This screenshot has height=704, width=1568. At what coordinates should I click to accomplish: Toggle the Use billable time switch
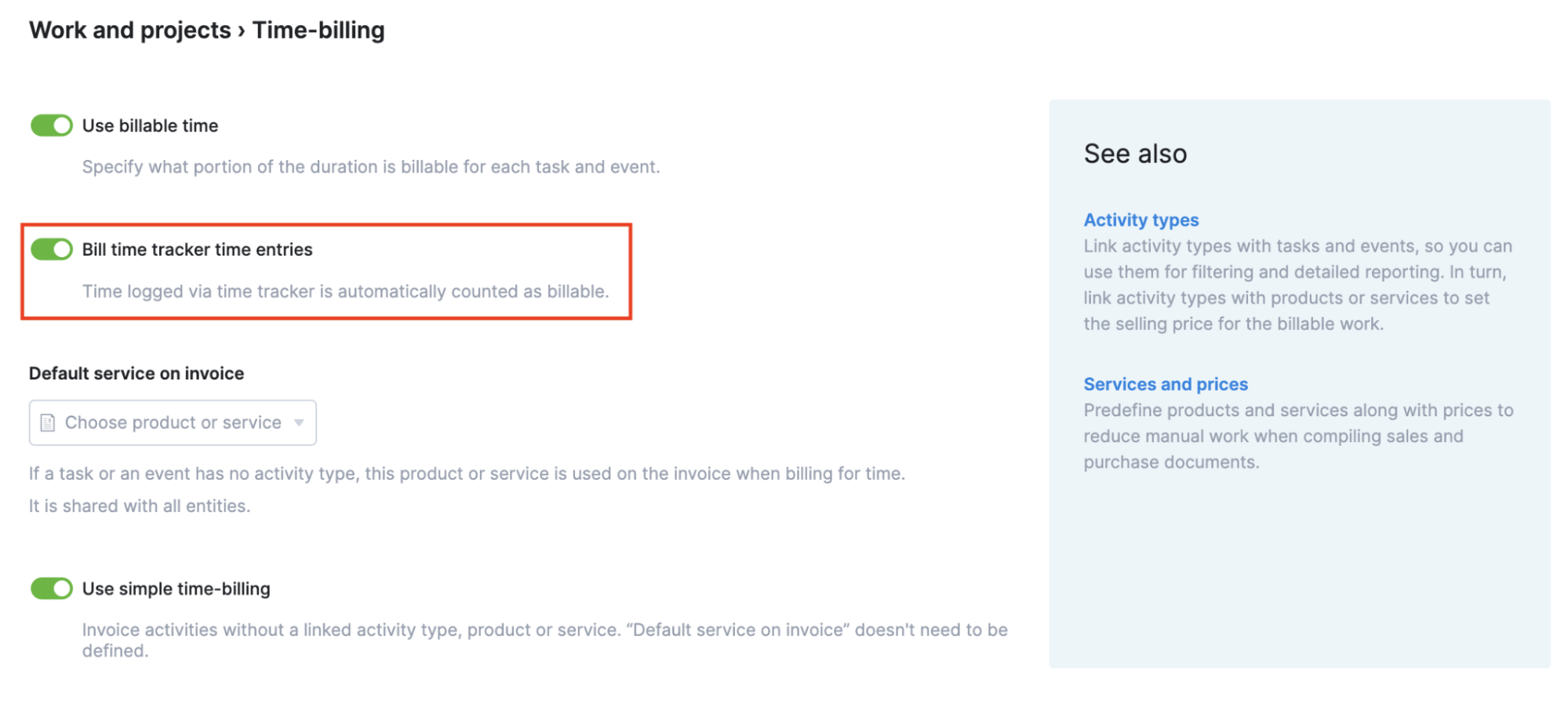[x=51, y=125]
